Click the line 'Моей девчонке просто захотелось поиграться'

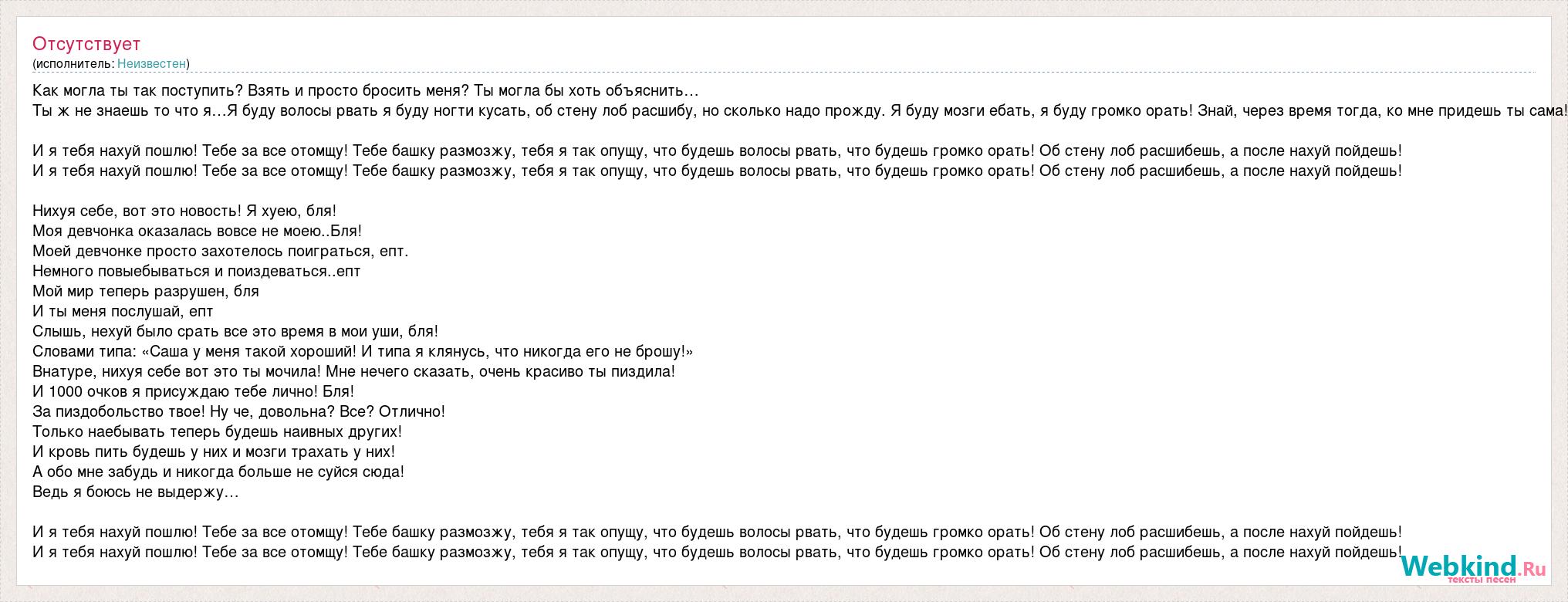point(221,252)
